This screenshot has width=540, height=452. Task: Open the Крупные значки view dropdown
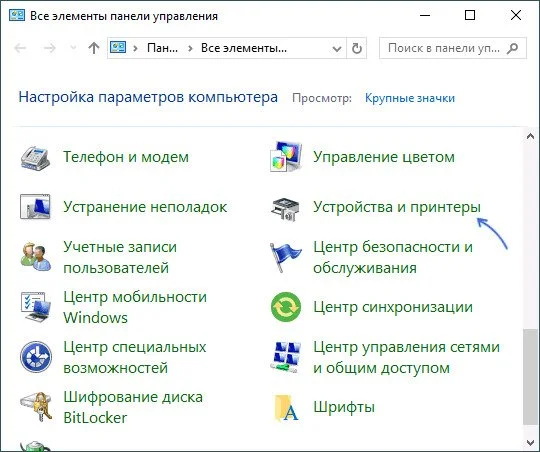pyautogui.click(x=410, y=98)
